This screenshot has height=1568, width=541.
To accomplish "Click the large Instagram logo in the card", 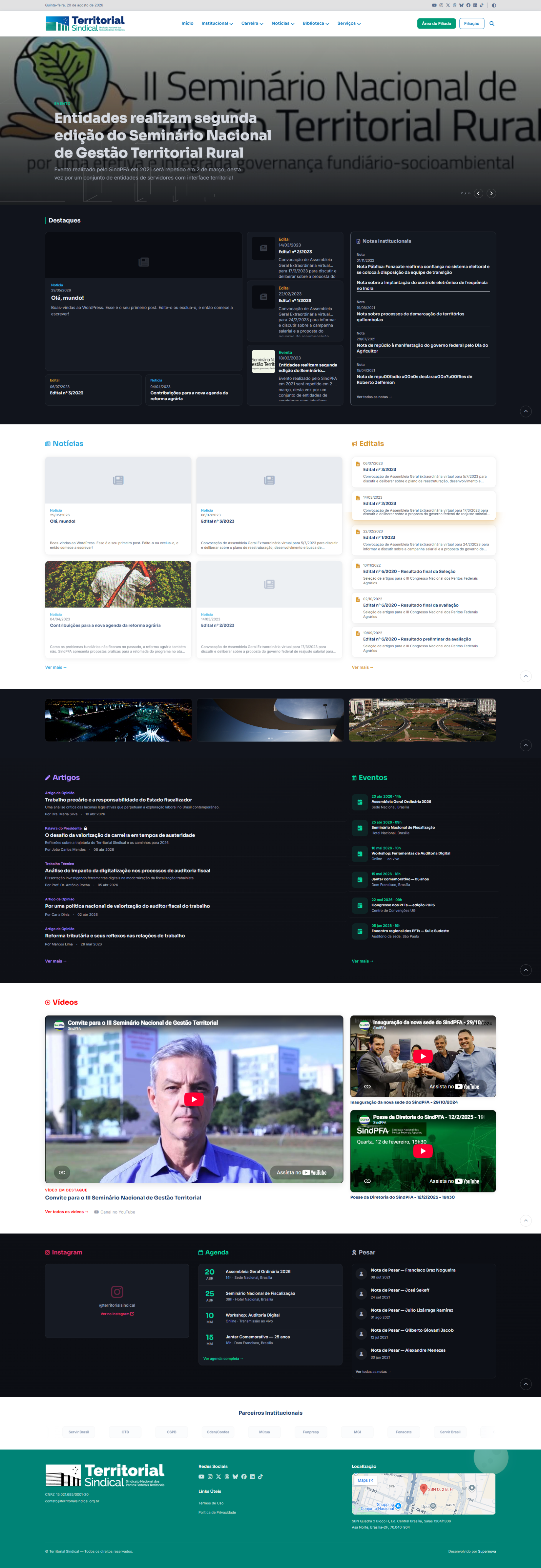I will 117,1292.
